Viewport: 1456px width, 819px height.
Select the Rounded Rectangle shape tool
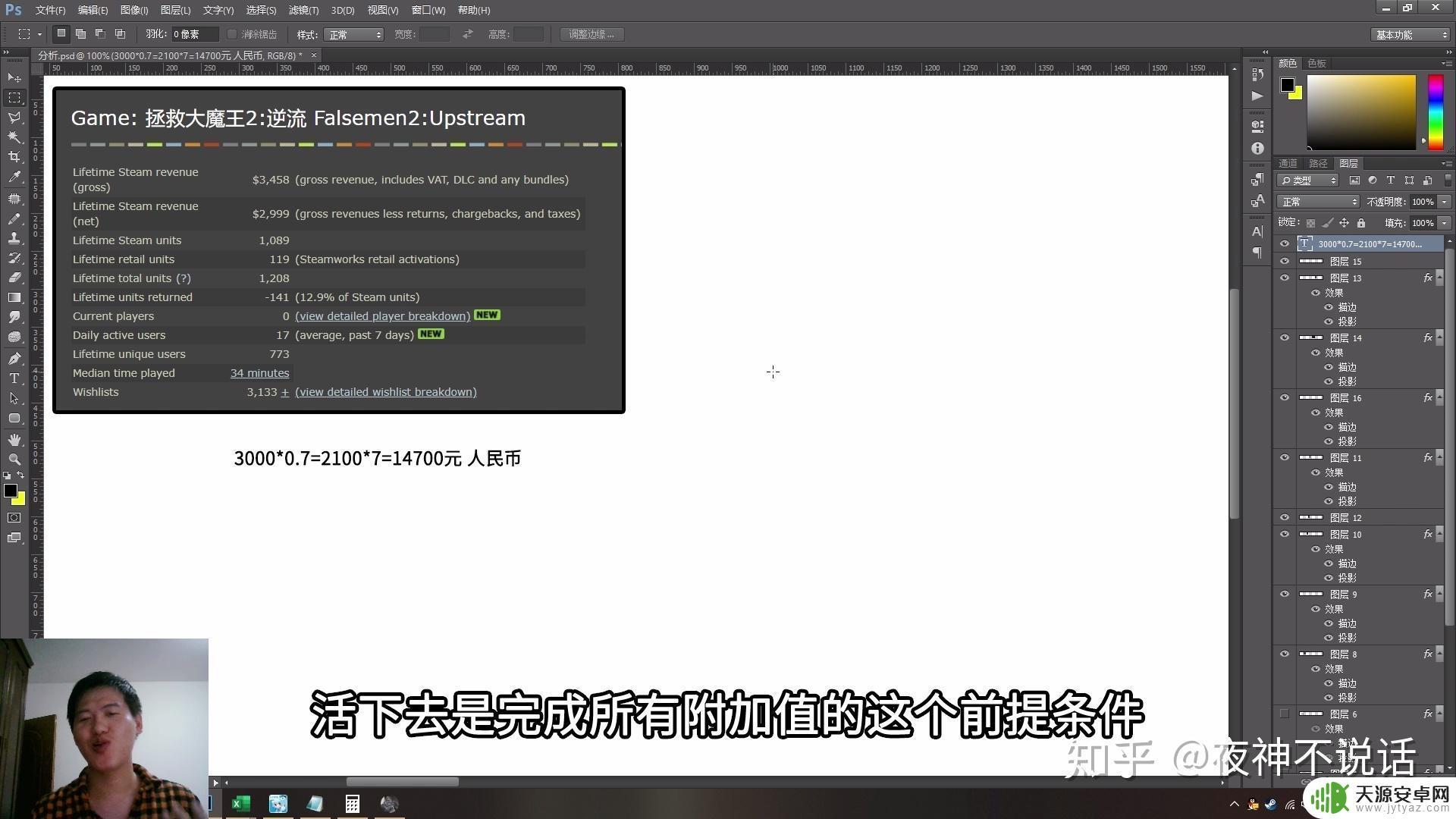point(14,418)
